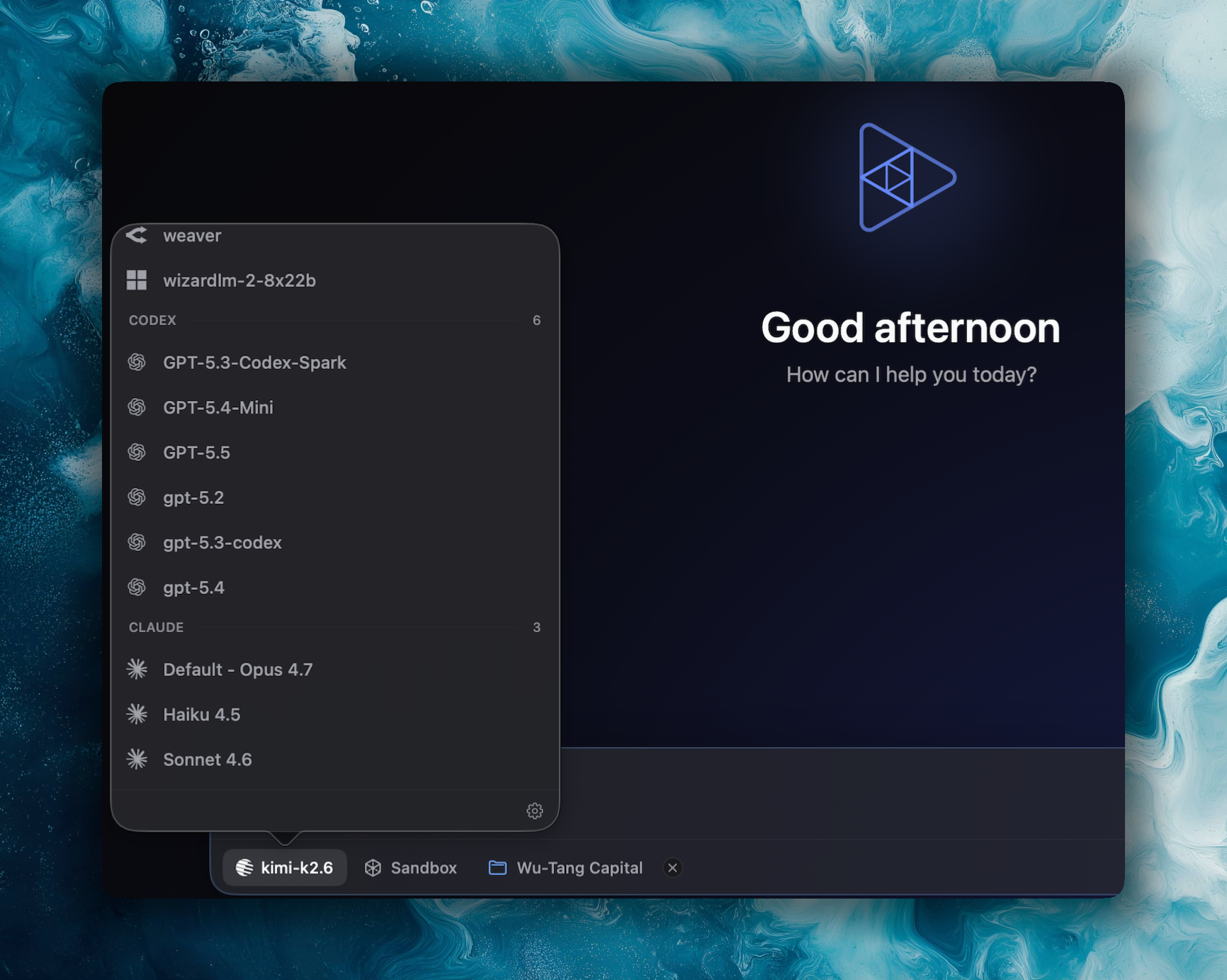Click the OpenAI icon beside gpt-5.4

137,588
